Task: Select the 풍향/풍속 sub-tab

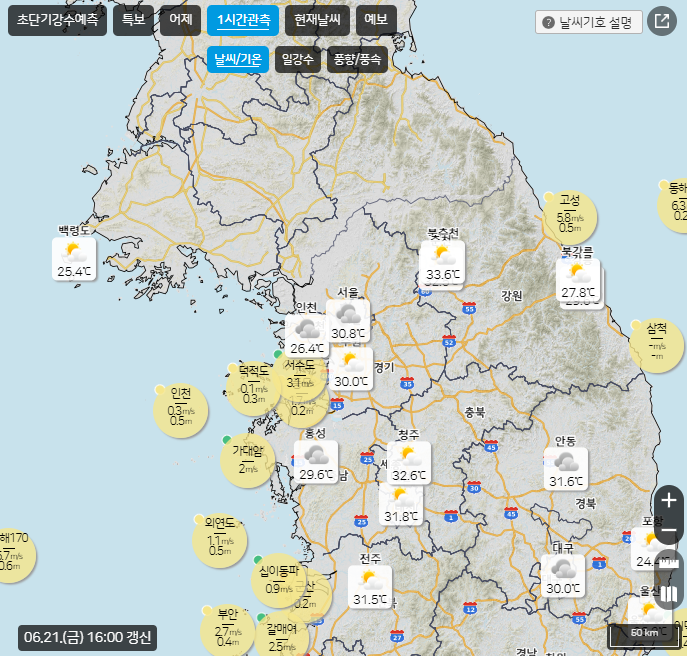Action: pos(358,59)
